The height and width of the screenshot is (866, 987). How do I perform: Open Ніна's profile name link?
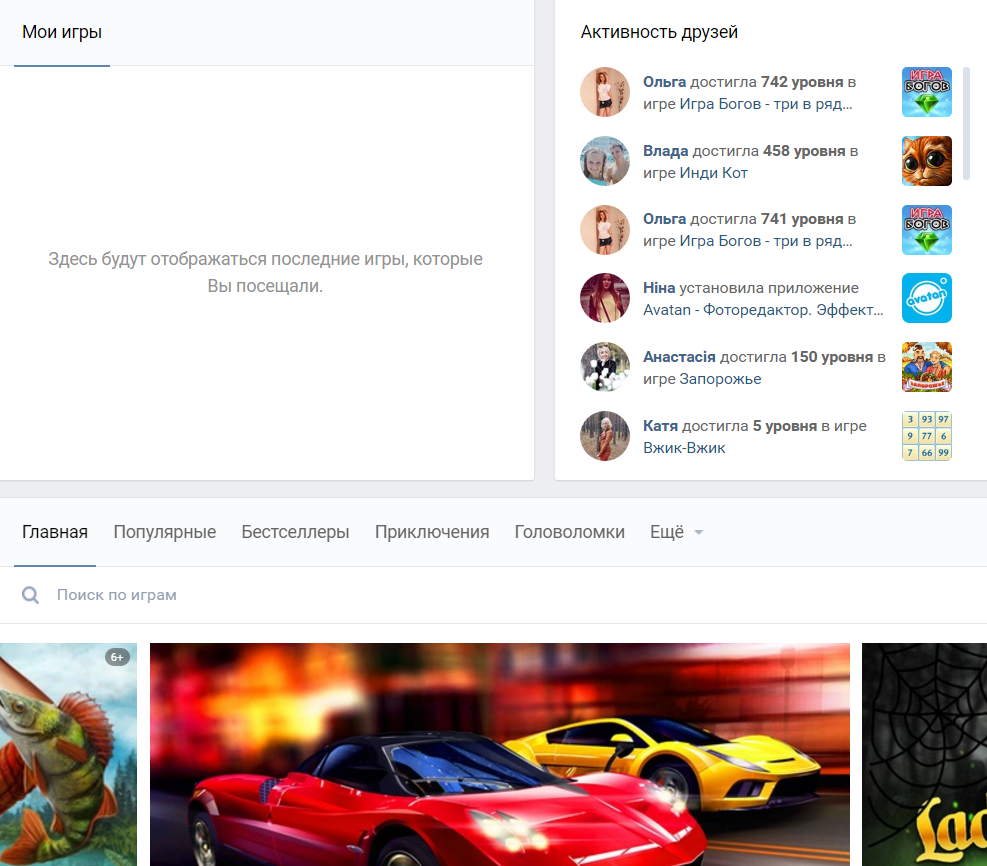click(659, 288)
